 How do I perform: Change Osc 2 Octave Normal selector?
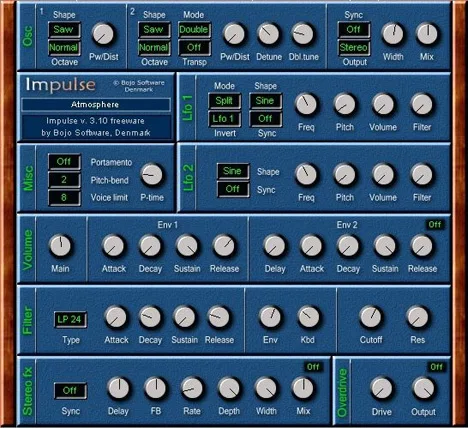coord(154,48)
